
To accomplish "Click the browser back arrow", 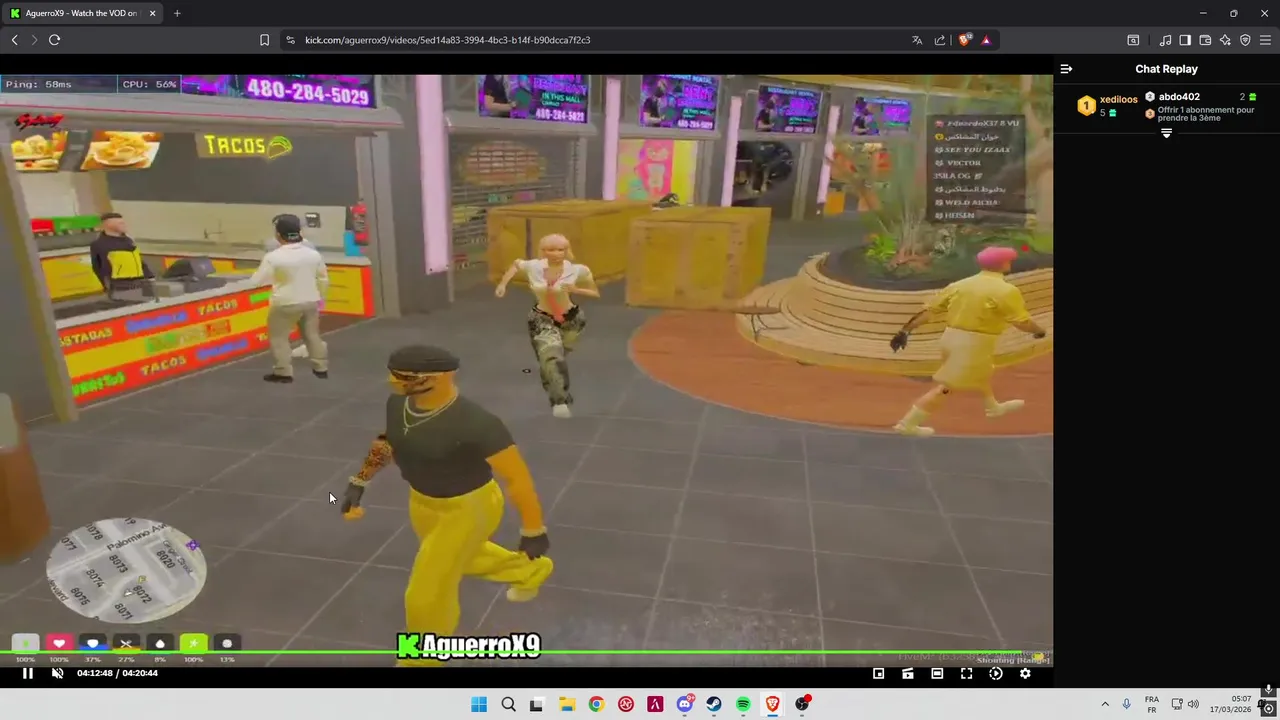I will [x=14, y=40].
